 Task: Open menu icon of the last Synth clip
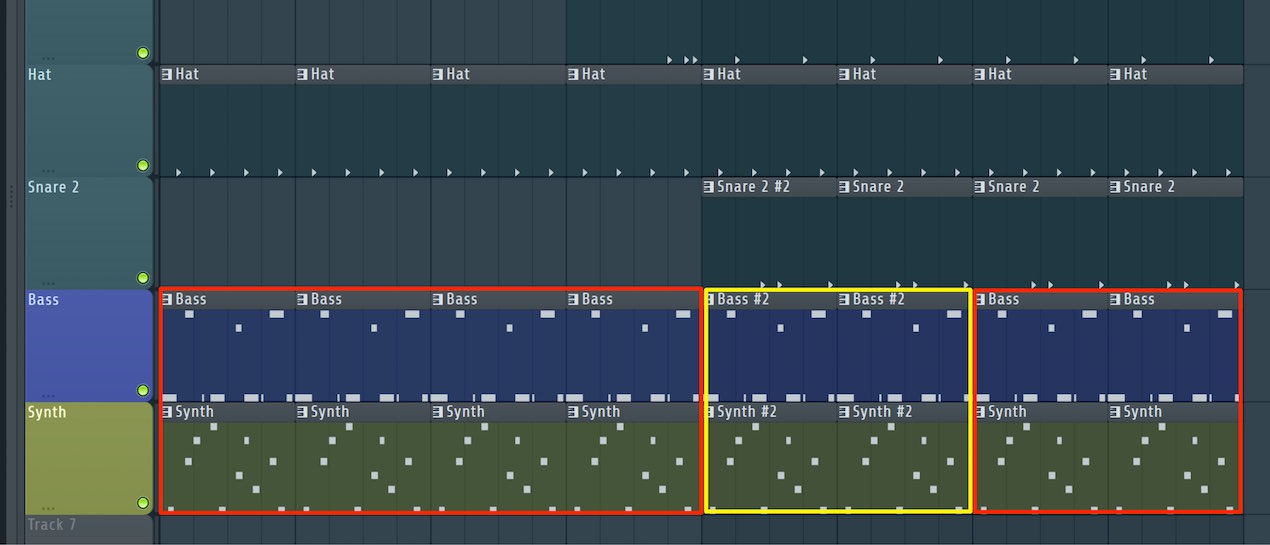click(x=1115, y=412)
